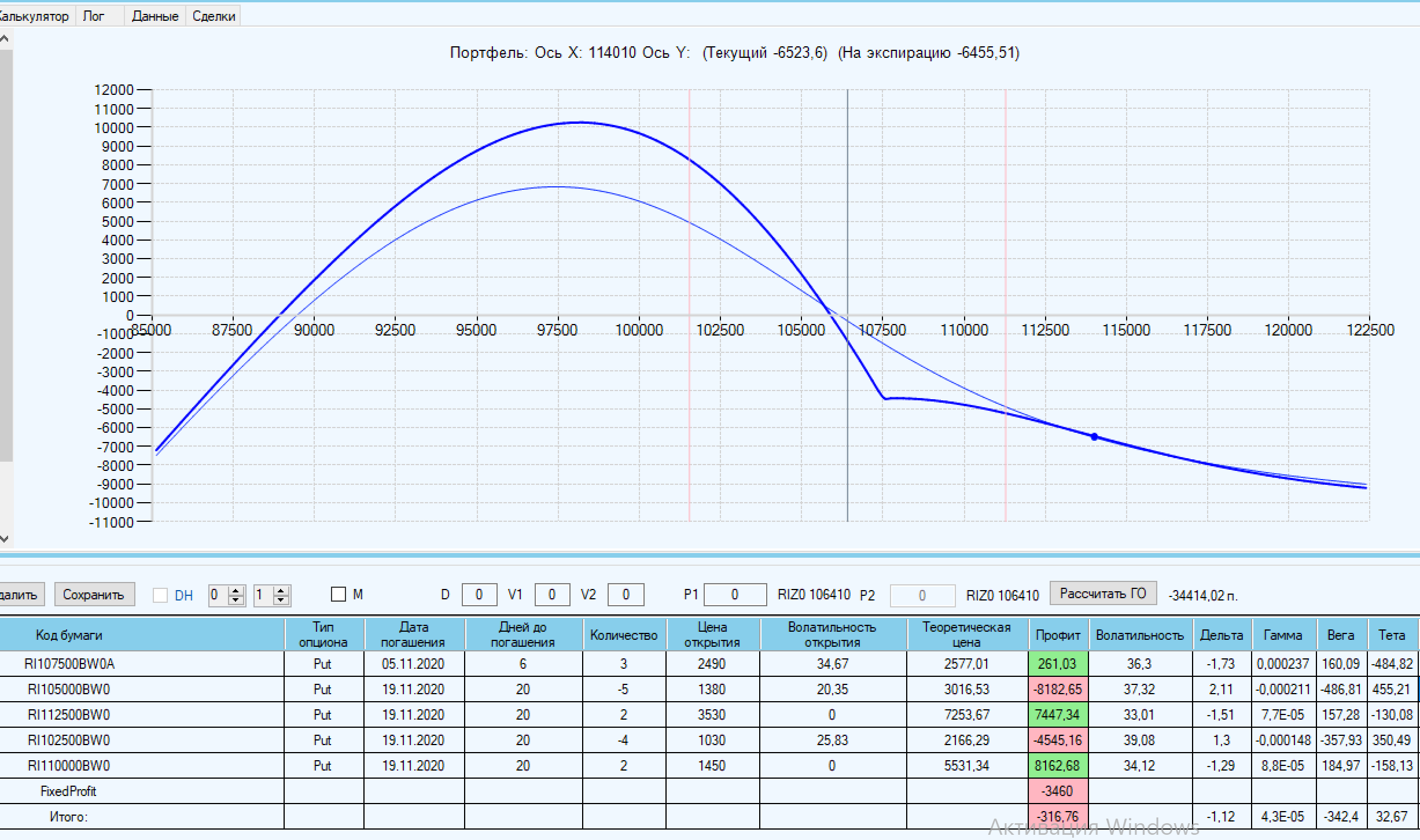Select the RI105000BW0 row
The height and width of the screenshot is (840, 1420).
point(69,690)
